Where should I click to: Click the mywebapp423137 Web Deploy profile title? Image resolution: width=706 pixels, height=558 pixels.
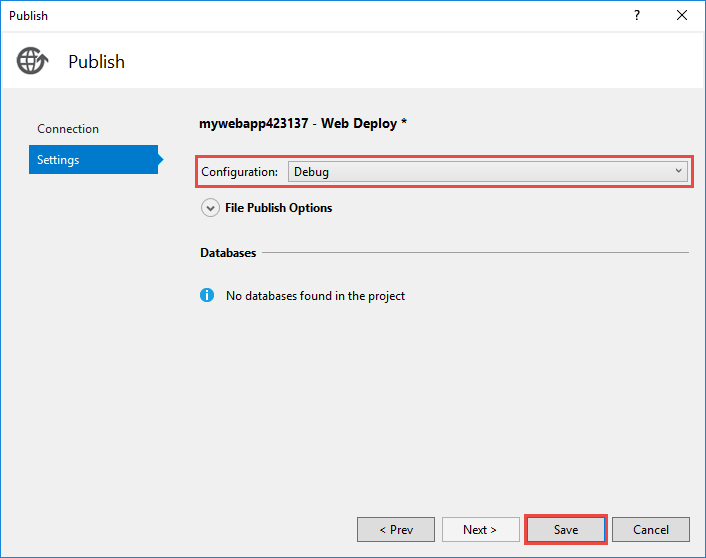[x=303, y=124]
